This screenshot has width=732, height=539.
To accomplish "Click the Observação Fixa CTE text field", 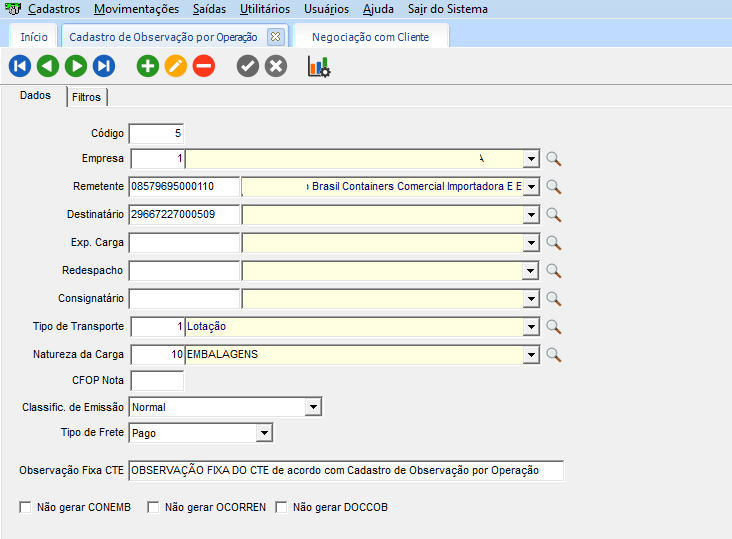I will click(346, 470).
